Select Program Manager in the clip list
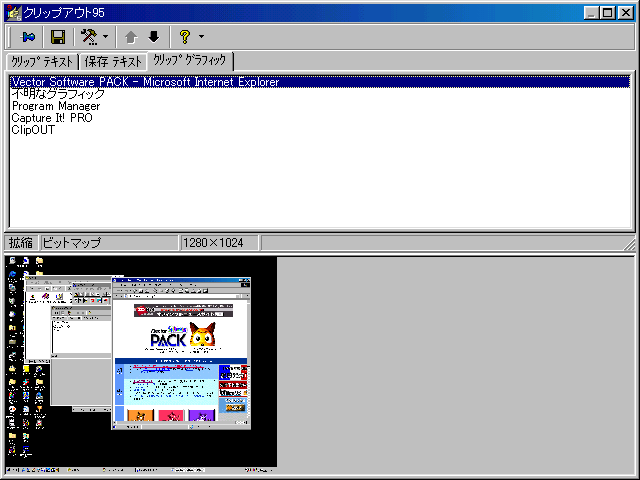640x480 pixels. [x=56, y=106]
